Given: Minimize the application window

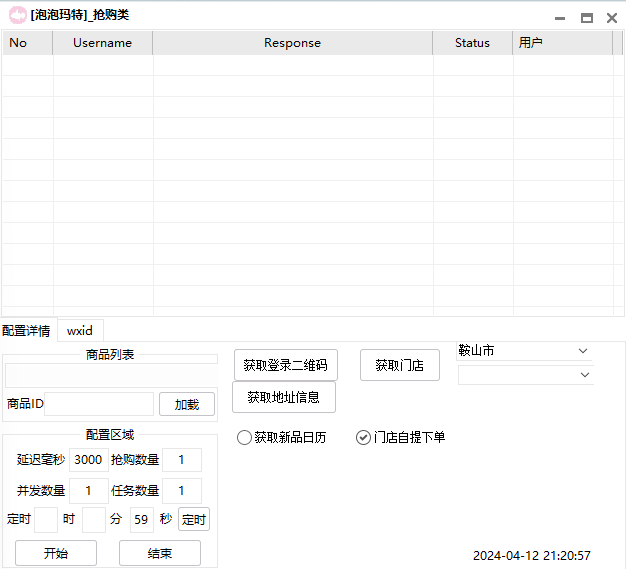Looking at the screenshot, I should 561,17.
